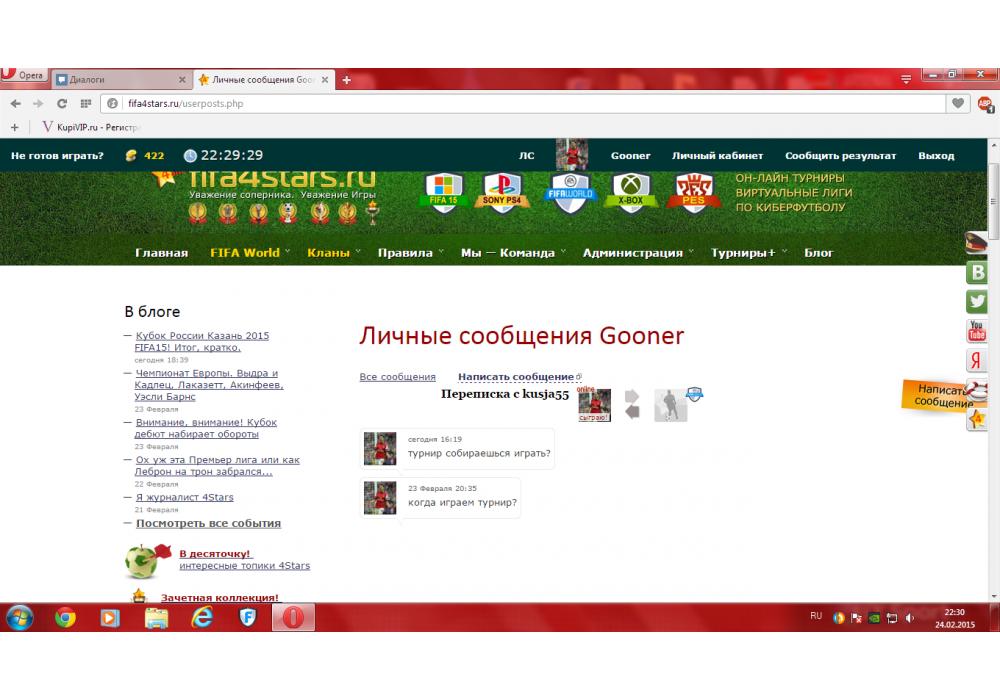Open a new tab with plus button
This screenshot has width=1000, height=700.
[x=346, y=80]
